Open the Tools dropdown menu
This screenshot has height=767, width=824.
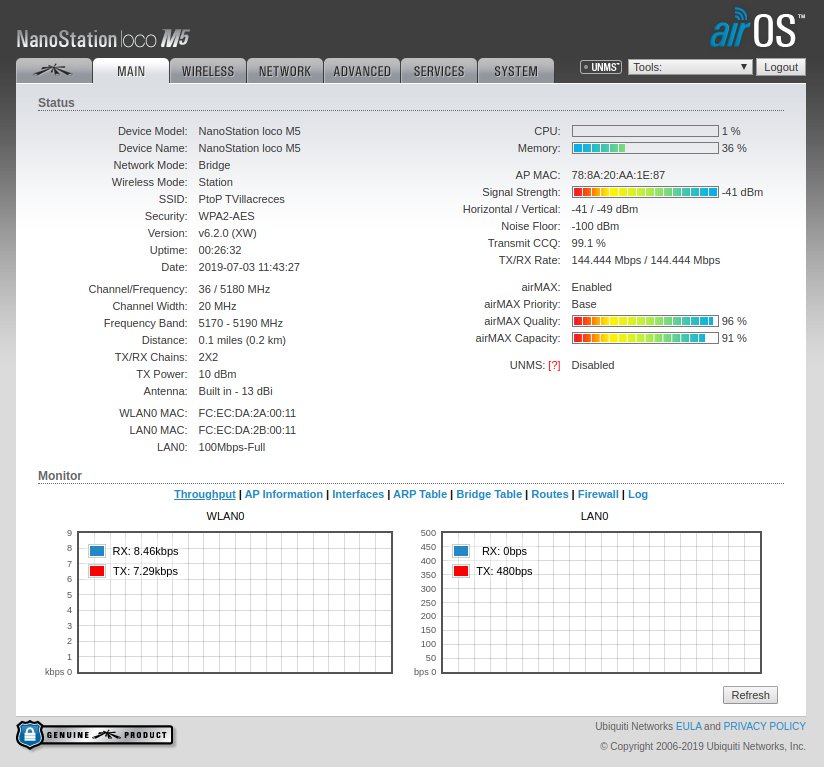coord(690,67)
